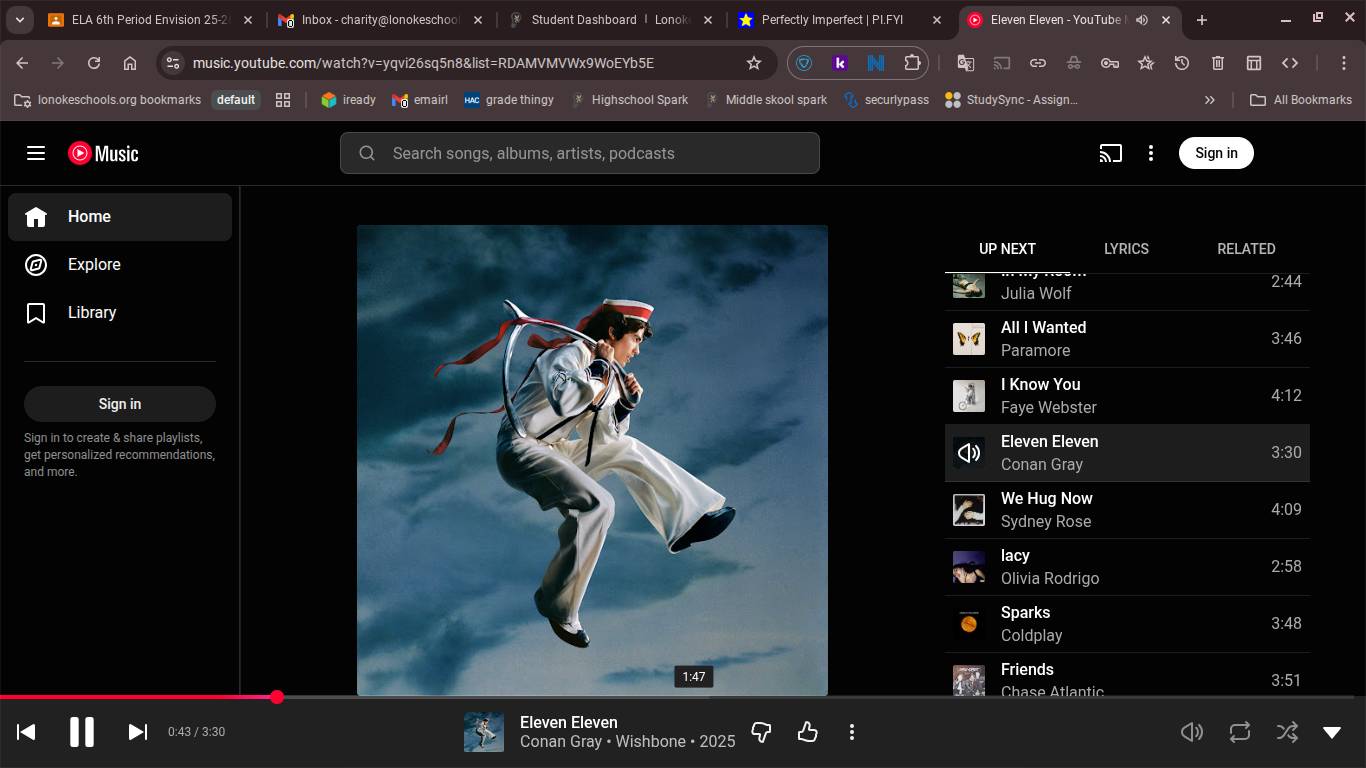
Task: Switch to the RELATED tab
Action: pos(1246,249)
